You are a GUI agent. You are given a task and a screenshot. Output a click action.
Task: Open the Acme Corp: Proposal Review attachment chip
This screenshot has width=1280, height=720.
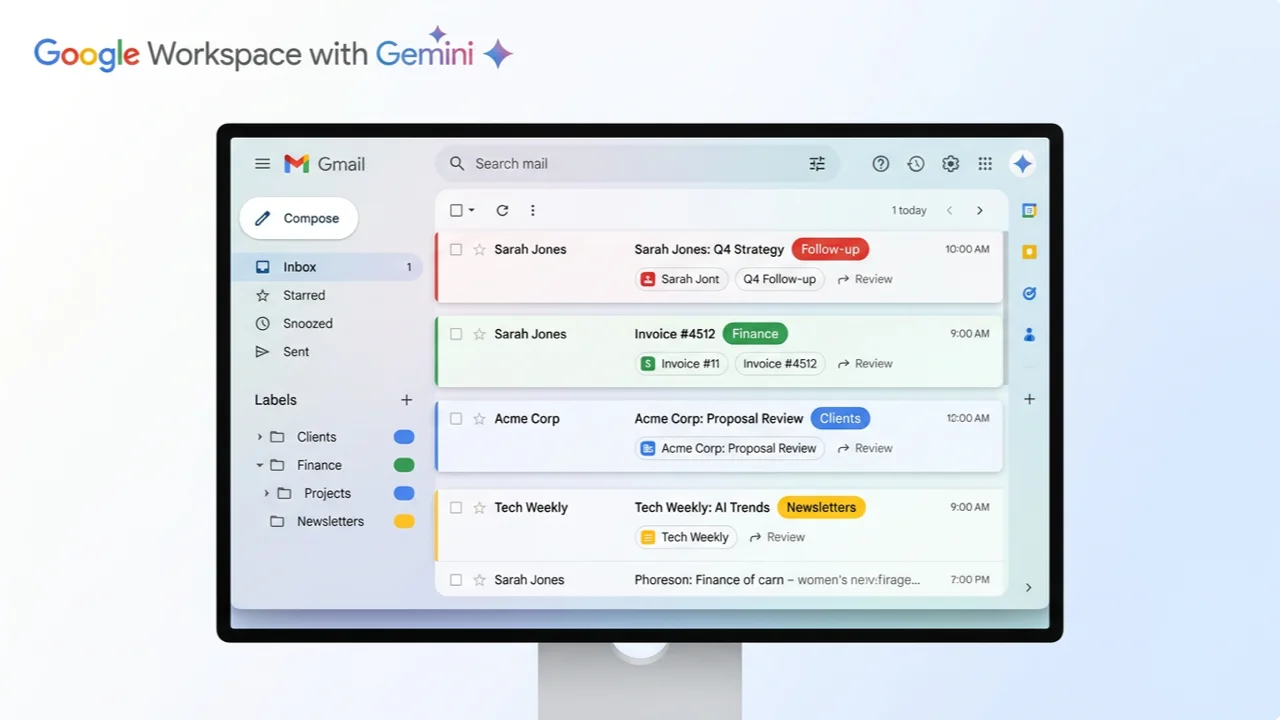[x=730, y=449]
